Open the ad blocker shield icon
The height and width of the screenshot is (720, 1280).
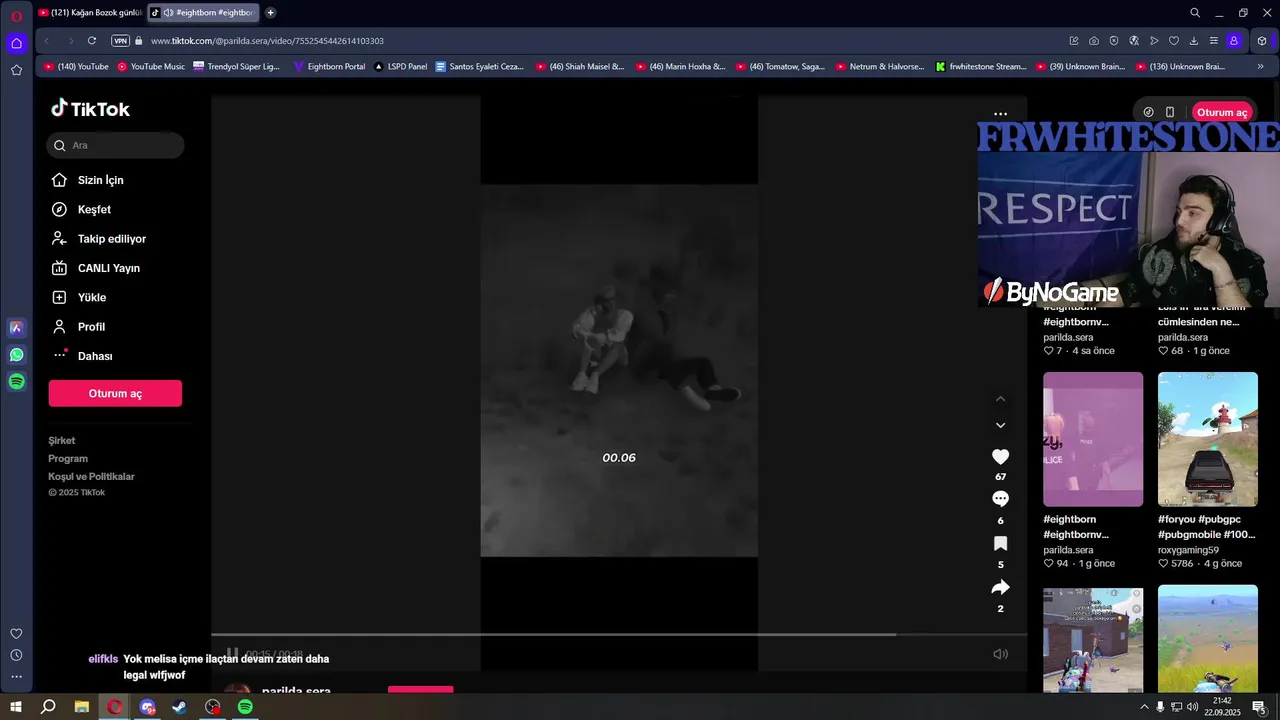1114,41
